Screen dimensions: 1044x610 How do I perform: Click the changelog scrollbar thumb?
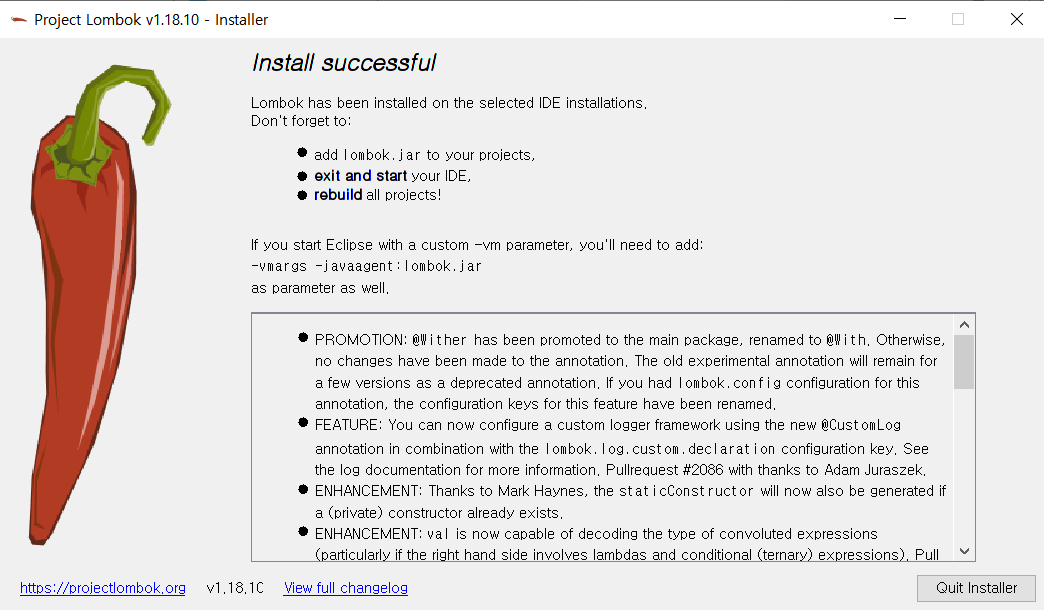(x=962, y=362)
